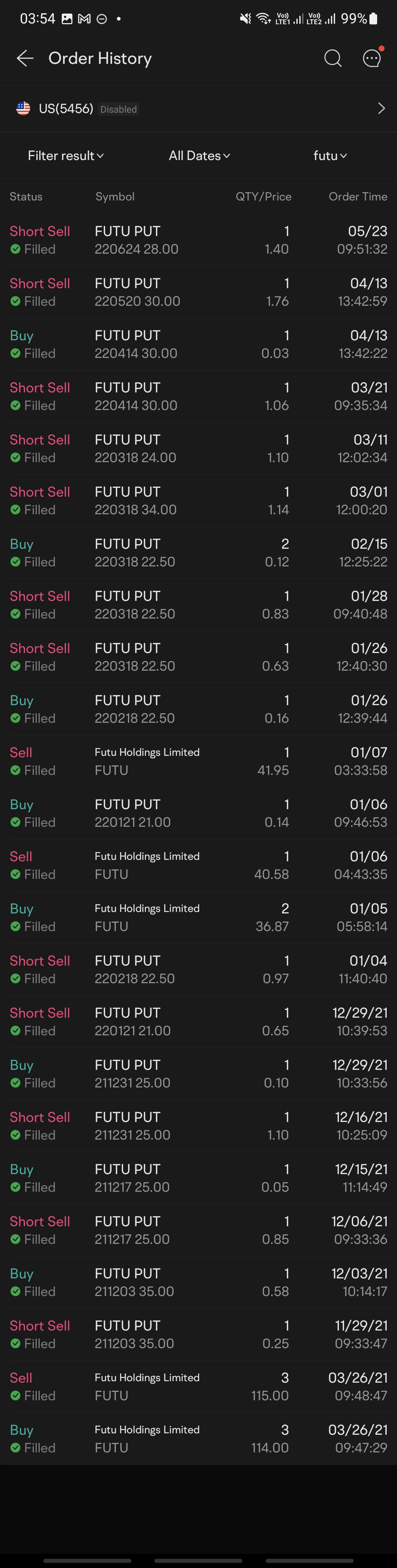This screenshot has width=397, height=1568.
Task: Open the futu symbol filter dropdown
Action: tap(330, 156)
